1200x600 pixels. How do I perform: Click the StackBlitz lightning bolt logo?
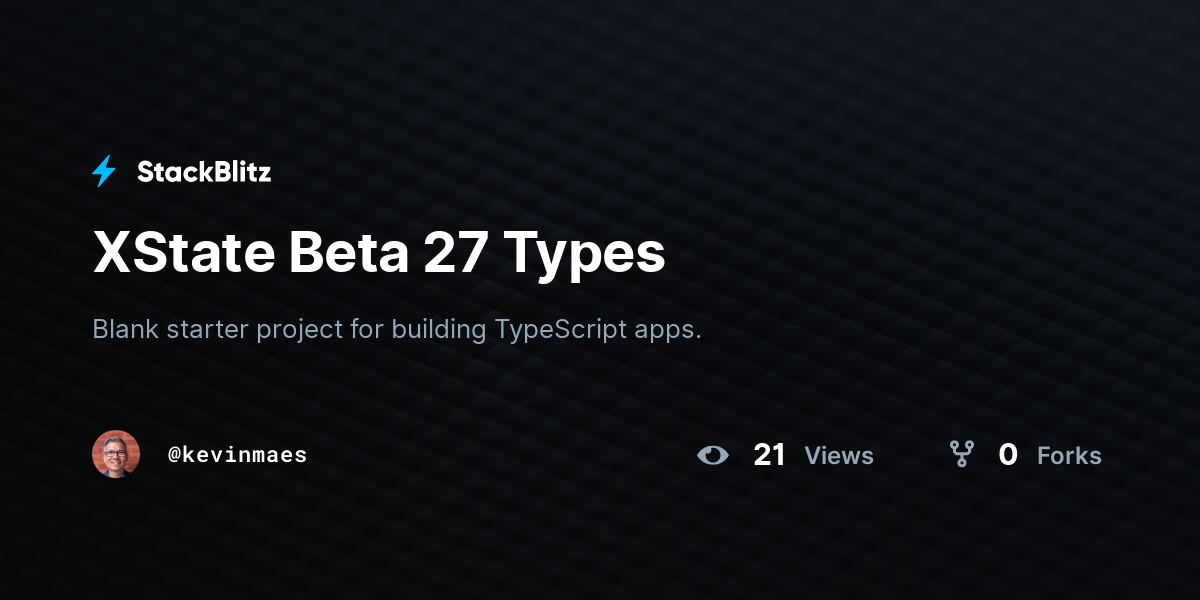(x=104, y=172)
